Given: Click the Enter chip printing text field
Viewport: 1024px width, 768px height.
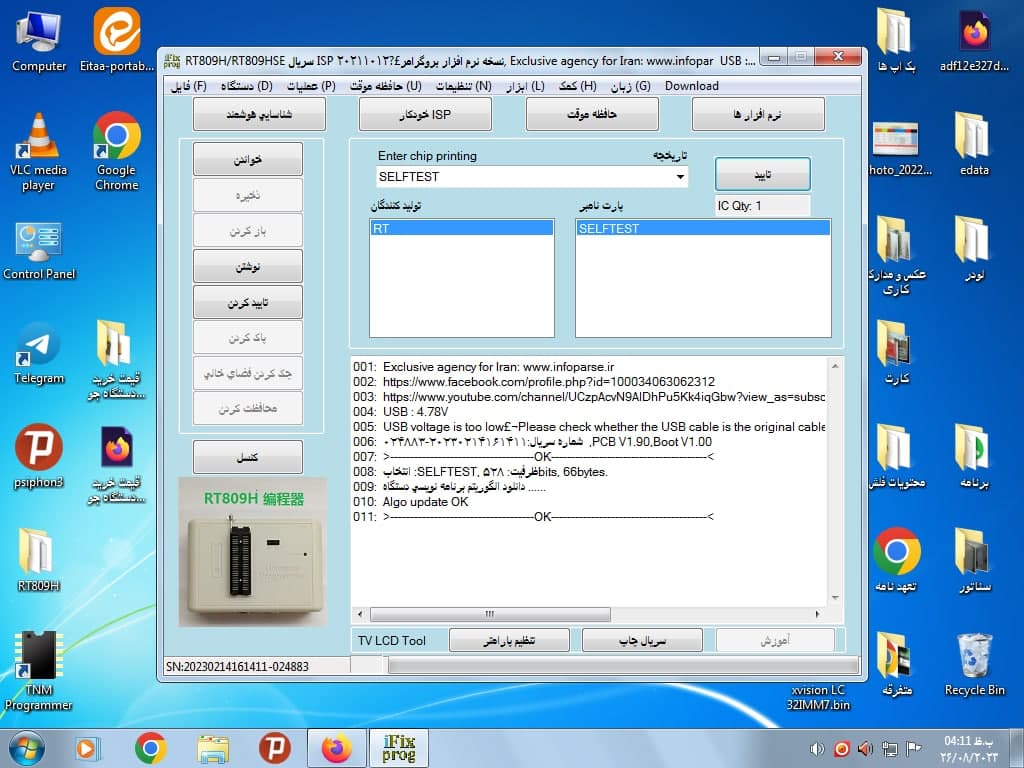Looking at the screenshot, I should (x=524, y=177).
